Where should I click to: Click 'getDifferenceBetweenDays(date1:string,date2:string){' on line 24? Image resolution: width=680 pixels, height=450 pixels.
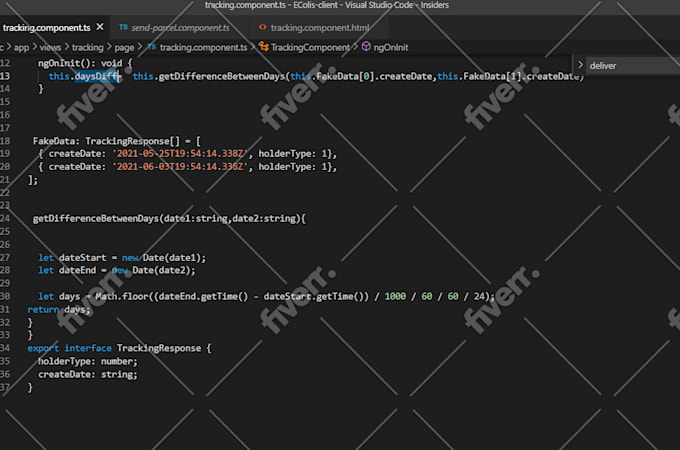(x=170, y=218)
